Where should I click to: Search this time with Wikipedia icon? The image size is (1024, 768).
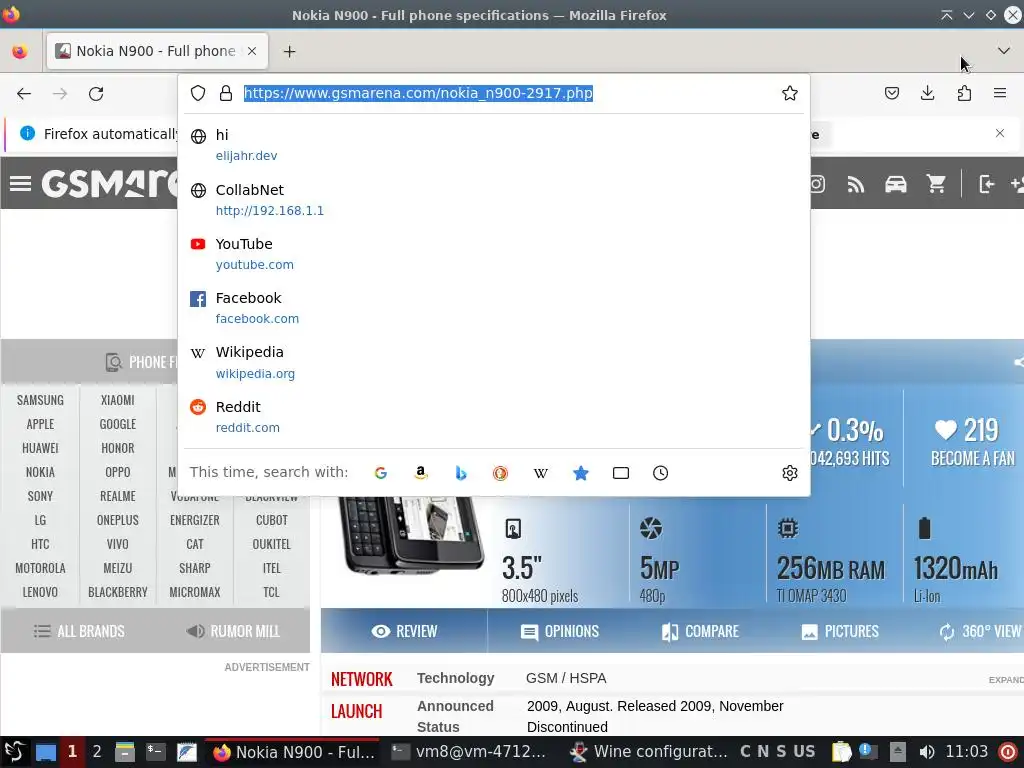click(541, 473)
